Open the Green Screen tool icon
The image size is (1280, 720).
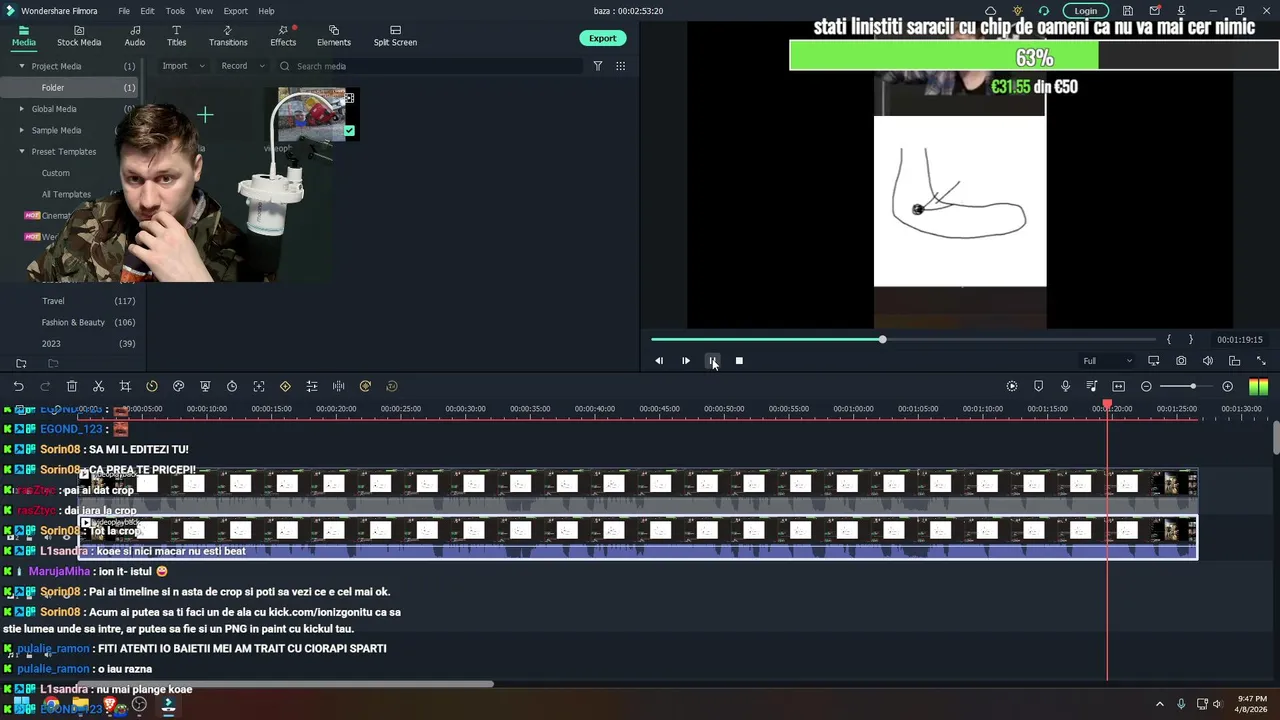tap(205, 386)
